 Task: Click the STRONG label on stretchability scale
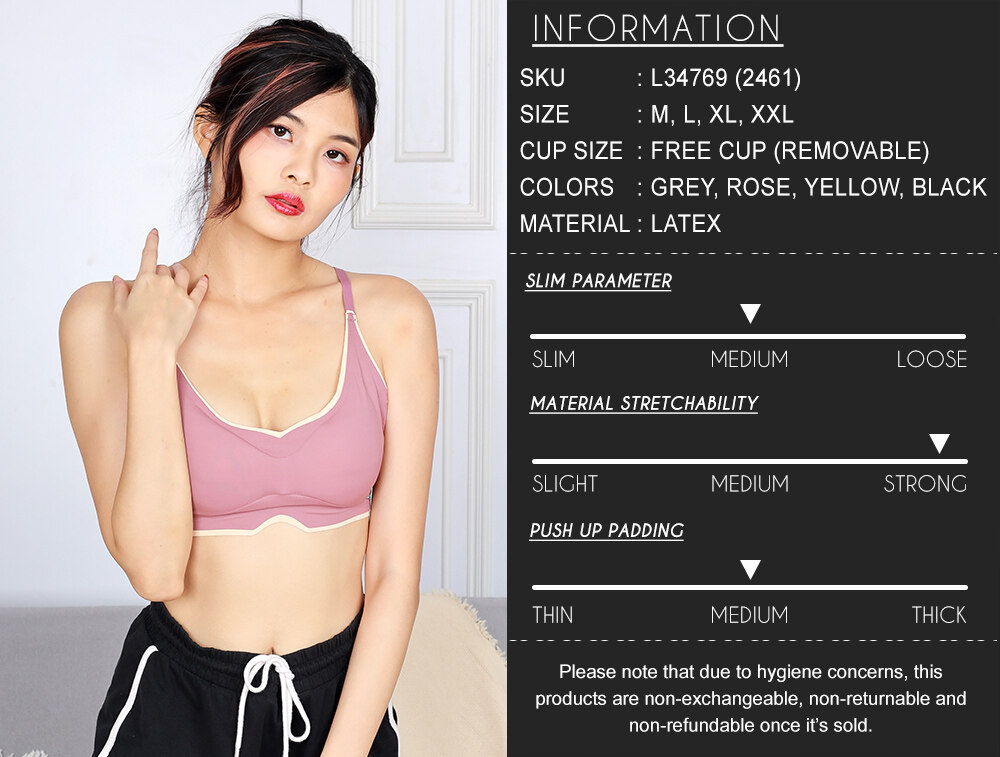point(925,484)
